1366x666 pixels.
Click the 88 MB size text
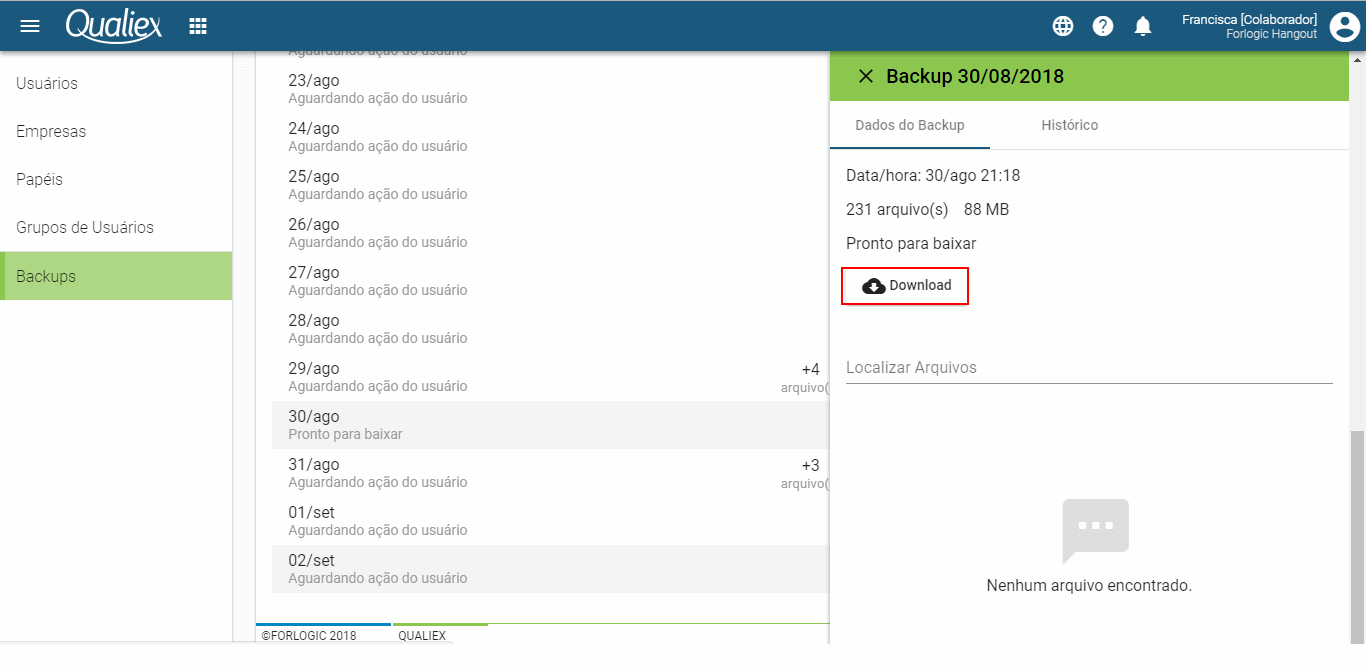pos(986,210)
